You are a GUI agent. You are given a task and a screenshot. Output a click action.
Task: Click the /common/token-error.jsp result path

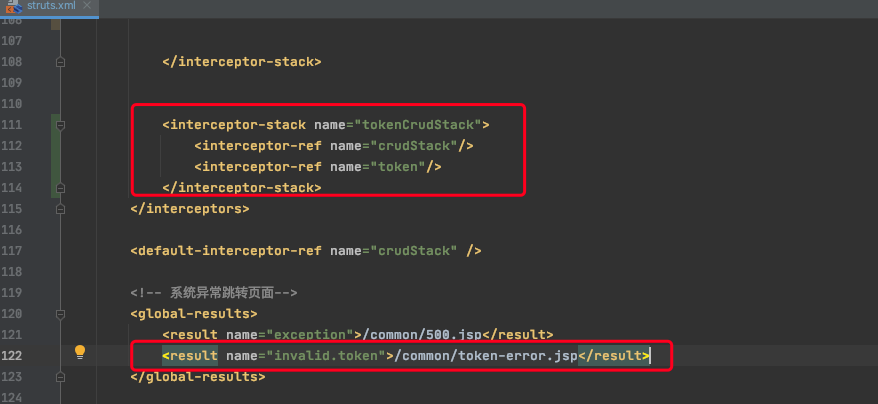(485, 355)
